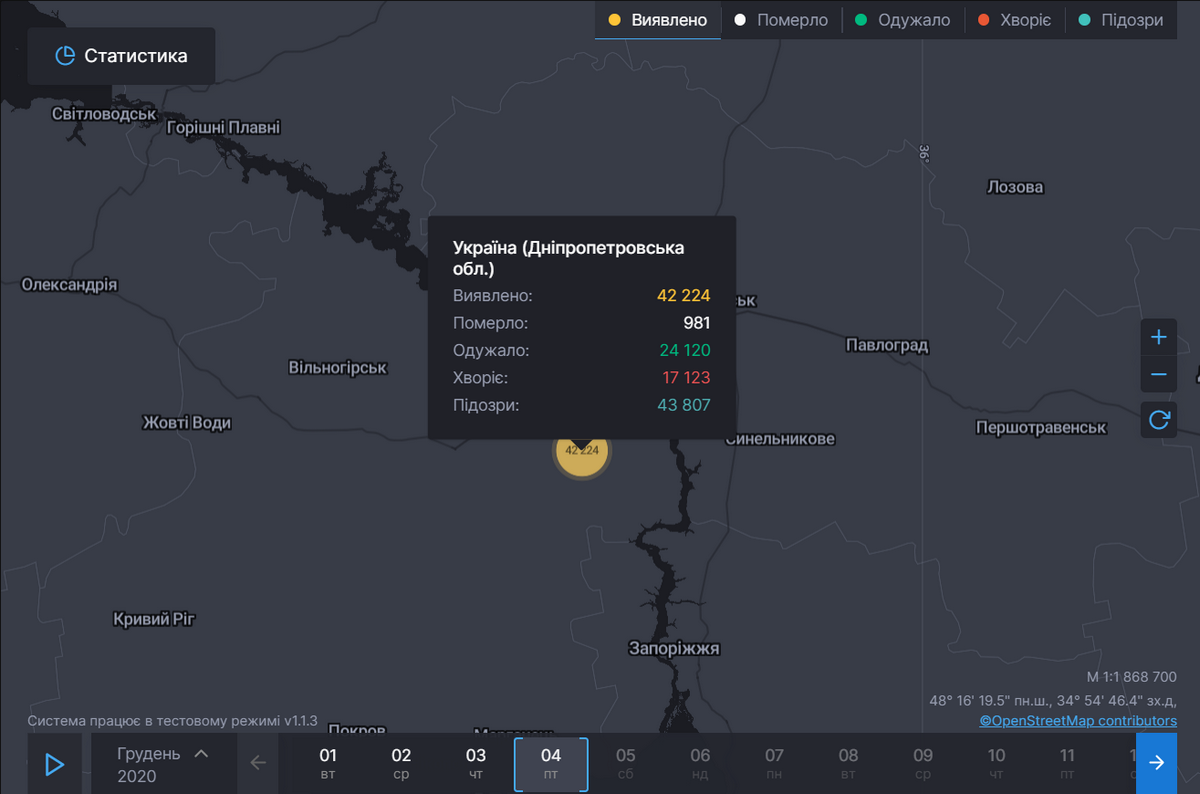Click the yellow 42 224 cluster marker

tap(582, 452)
